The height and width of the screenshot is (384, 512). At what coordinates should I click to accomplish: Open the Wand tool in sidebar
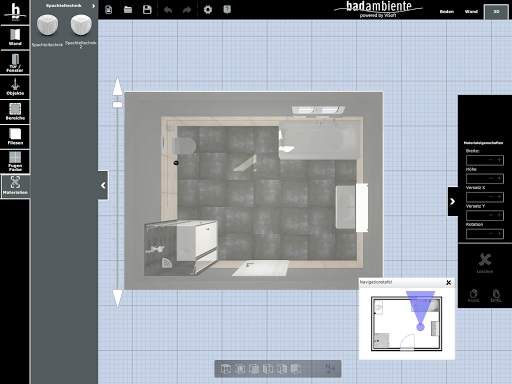tap(15, 37)
